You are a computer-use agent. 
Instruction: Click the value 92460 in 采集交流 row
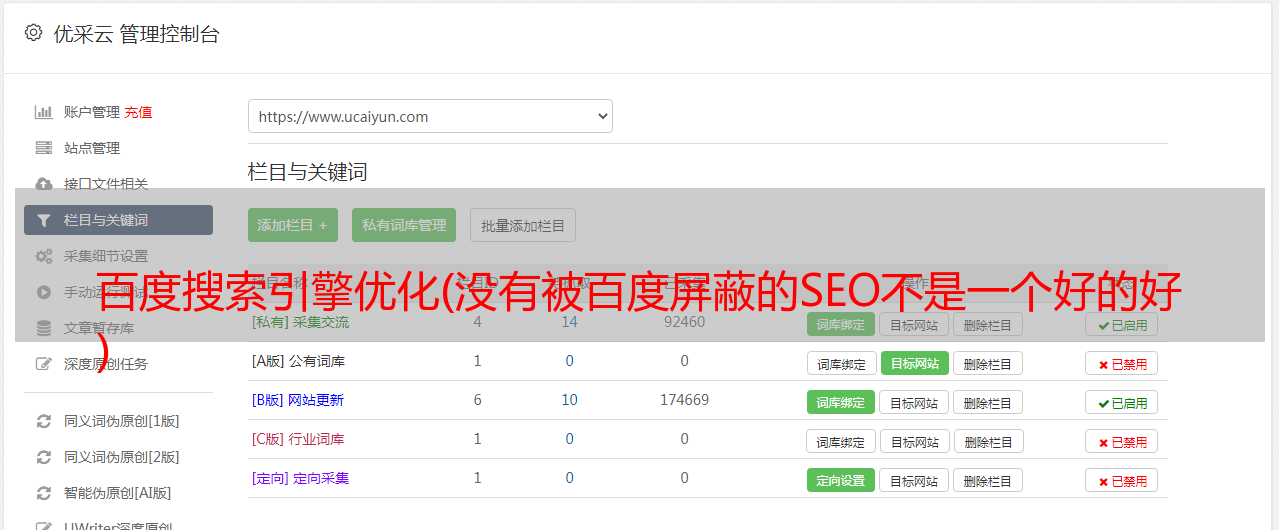coord(684,322)
